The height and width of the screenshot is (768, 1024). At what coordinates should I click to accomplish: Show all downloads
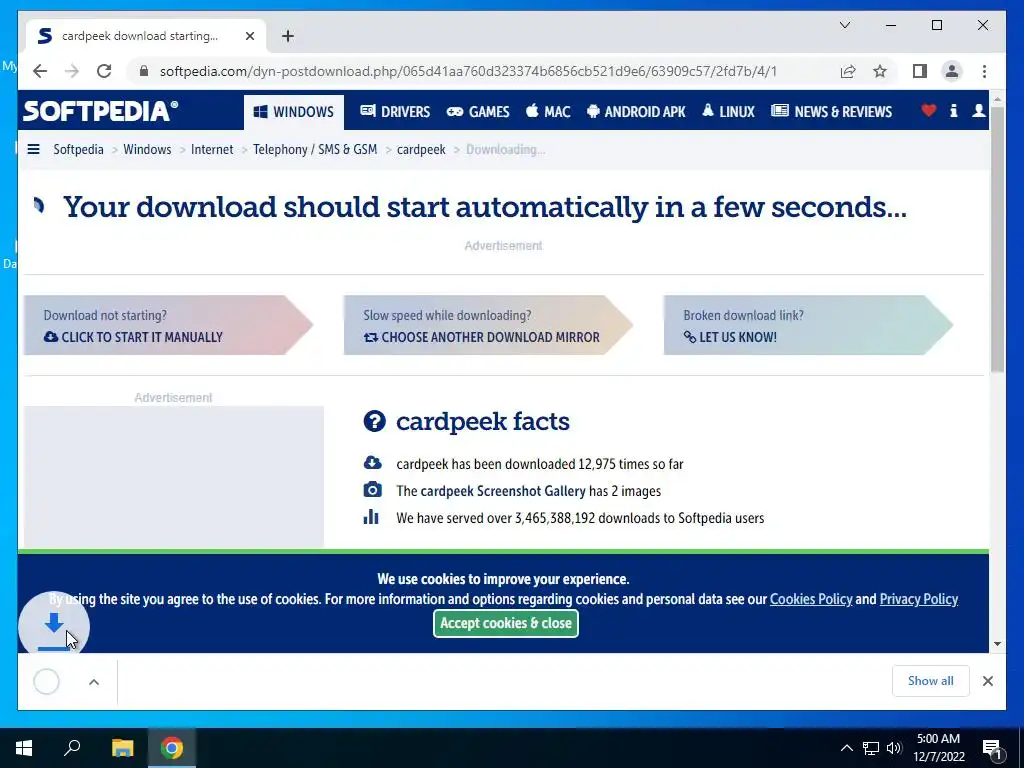[x=930, y=681]
